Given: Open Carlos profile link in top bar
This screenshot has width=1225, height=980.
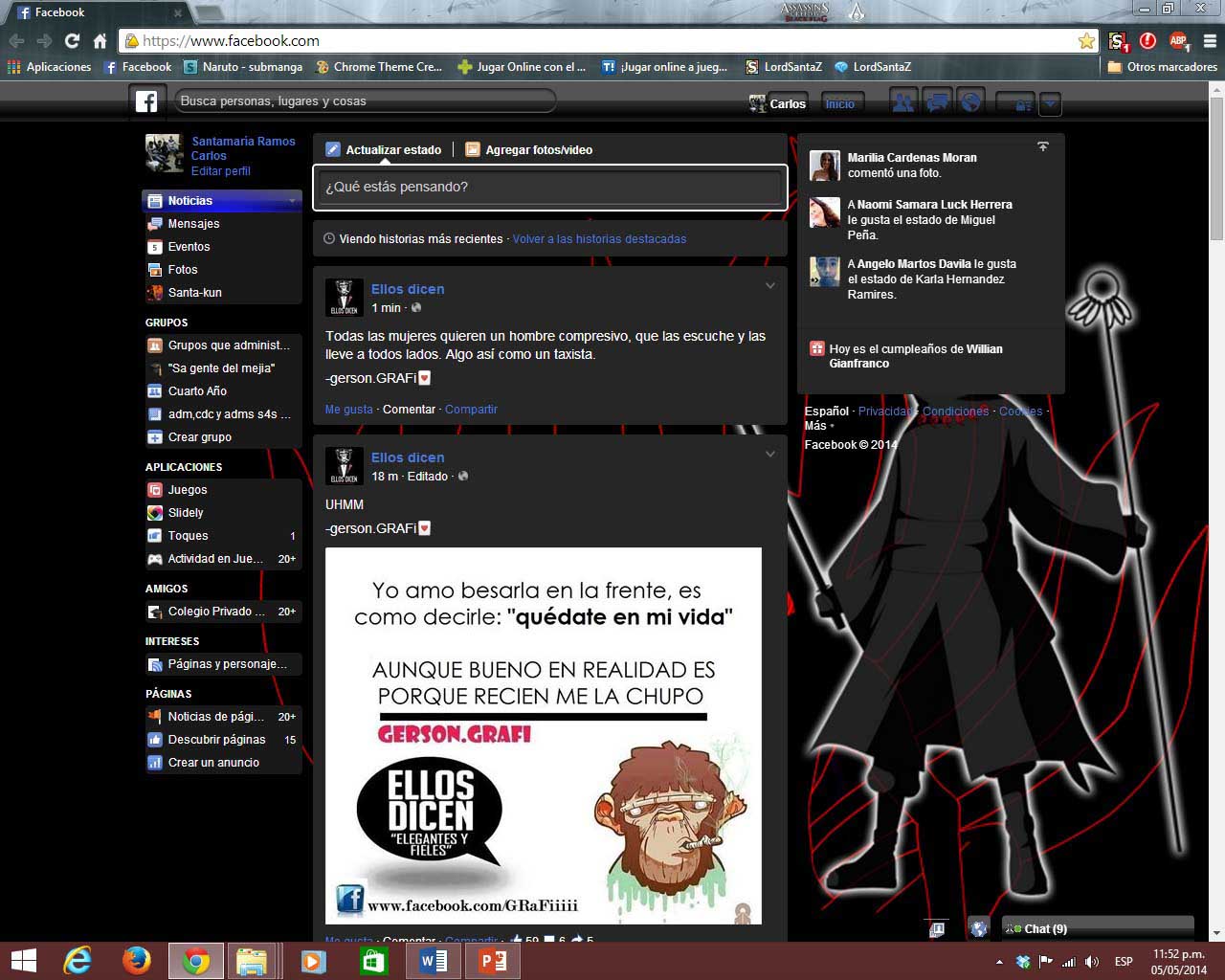Looking at the screenshot, I should [x=777, y=103].
